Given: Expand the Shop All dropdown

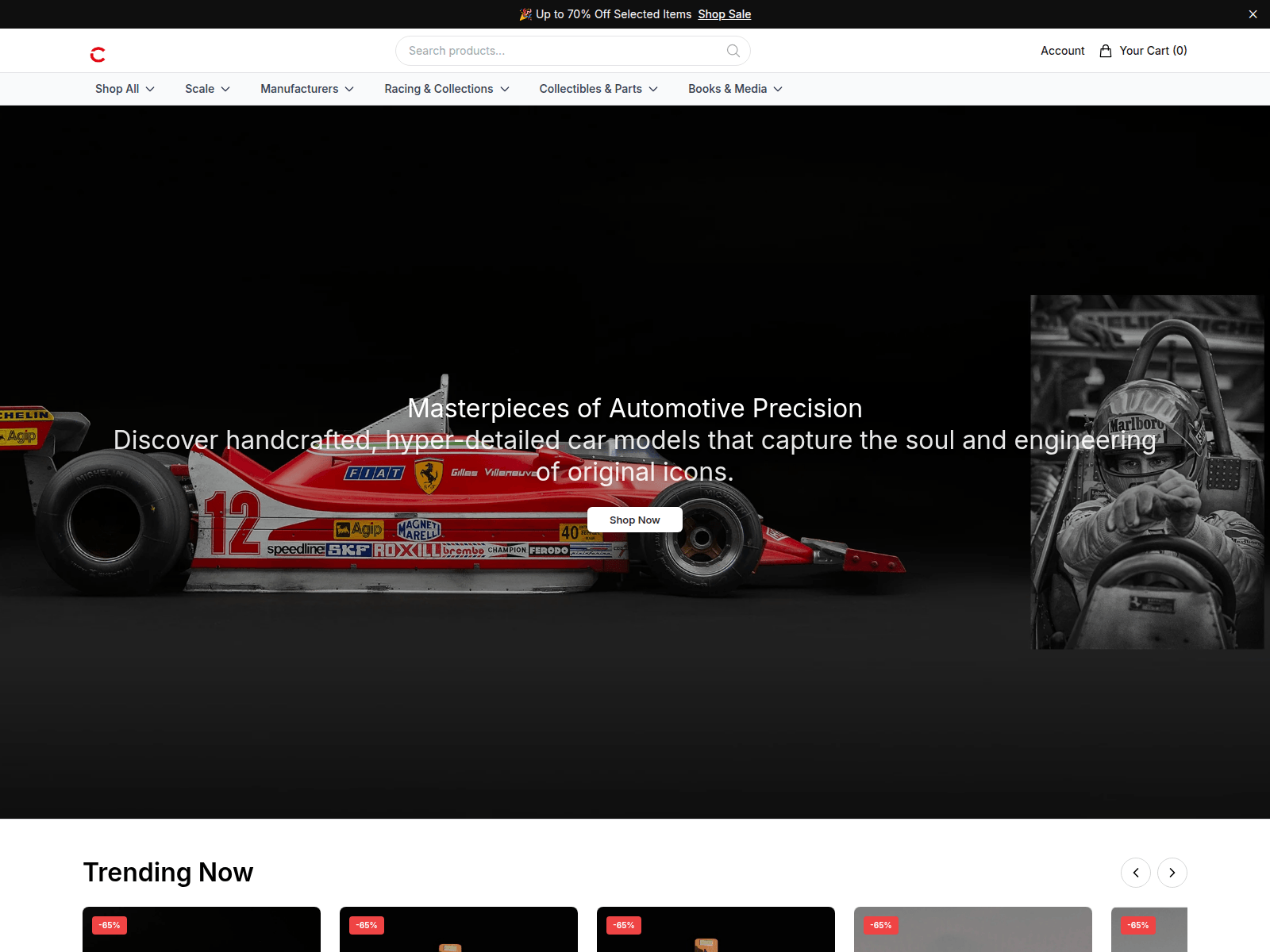Looking at the screenshot, I should pyautogui.click(x=125, y=89).
